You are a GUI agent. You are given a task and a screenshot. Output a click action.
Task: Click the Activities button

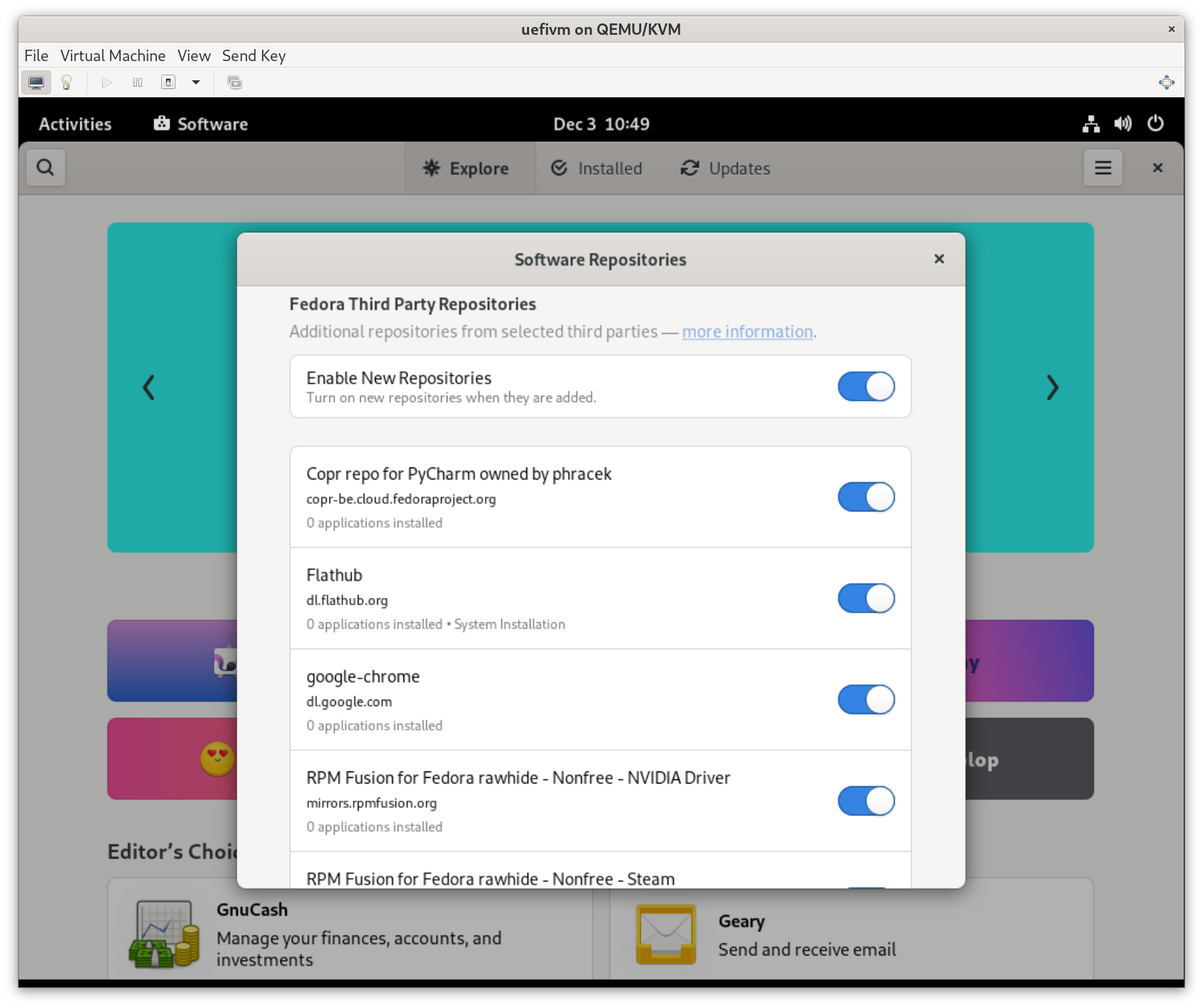75,124
